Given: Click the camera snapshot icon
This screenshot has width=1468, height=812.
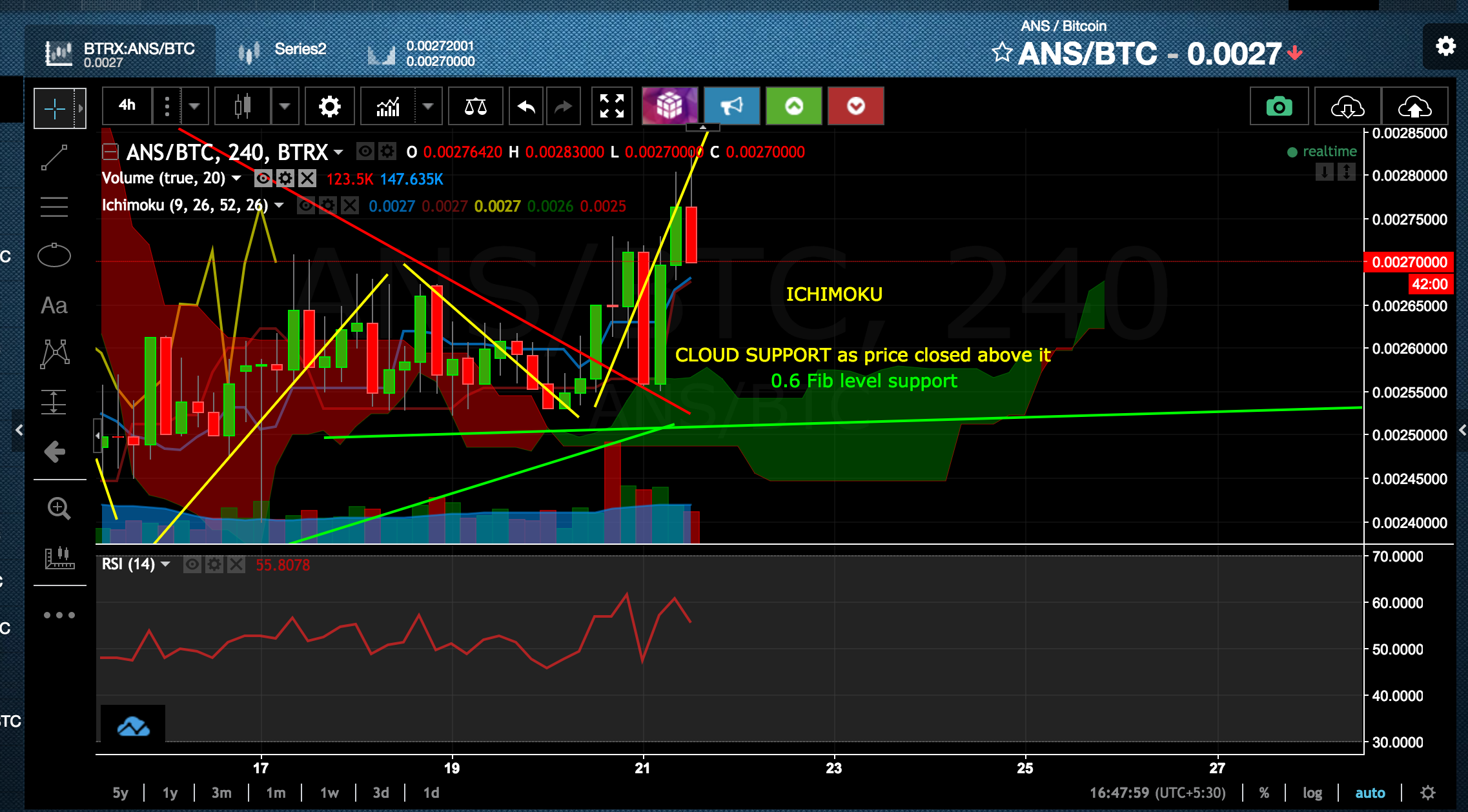Looking at the screenshot, I should [1279, 107].
